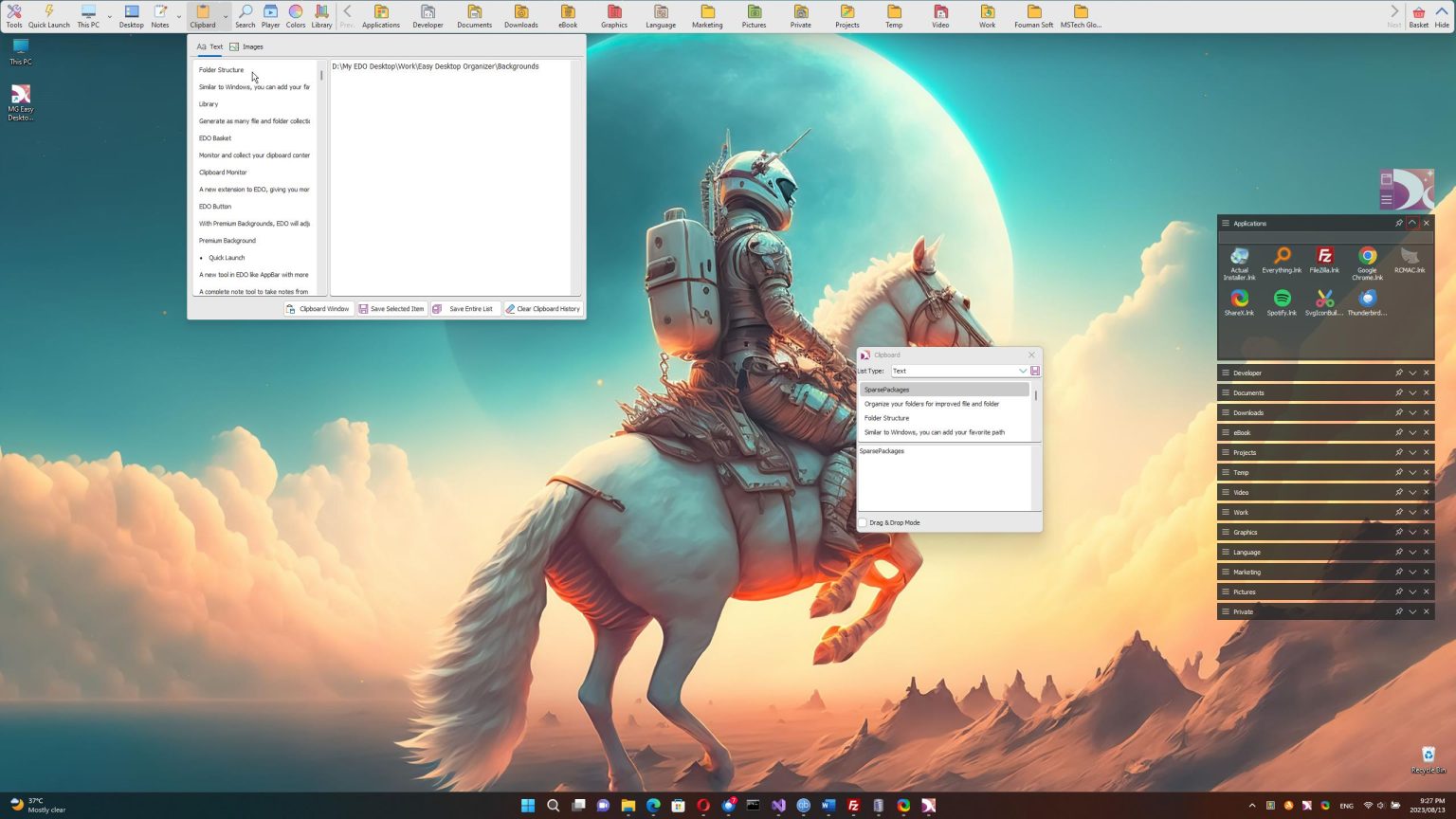This screenshot has width=1456, height=819.
Task: Open the Colors tool in the toolbar
Action: pyautogui.click(x=295, y=15)
